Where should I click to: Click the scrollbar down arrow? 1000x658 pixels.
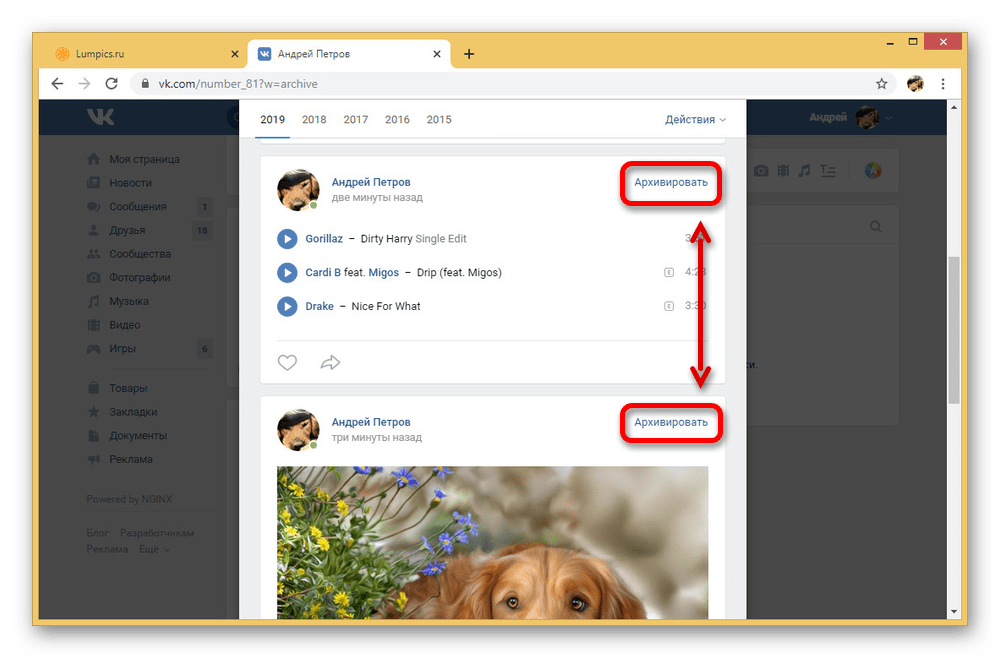[953, 611]
